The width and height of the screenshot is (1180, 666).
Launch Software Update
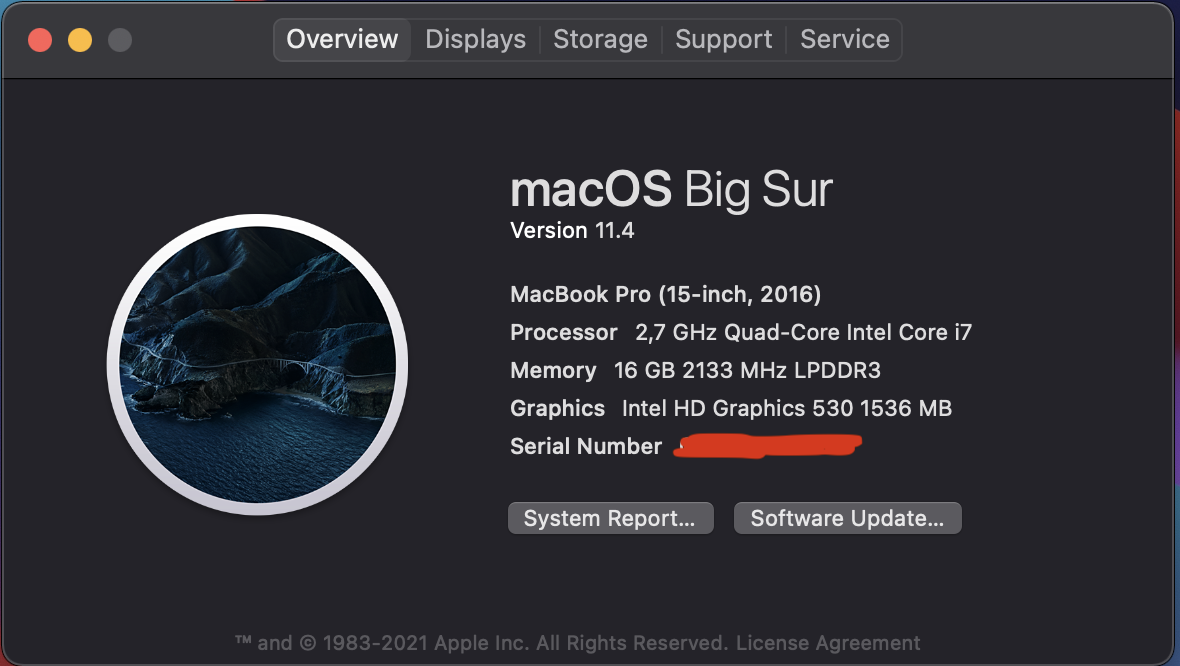847,518
